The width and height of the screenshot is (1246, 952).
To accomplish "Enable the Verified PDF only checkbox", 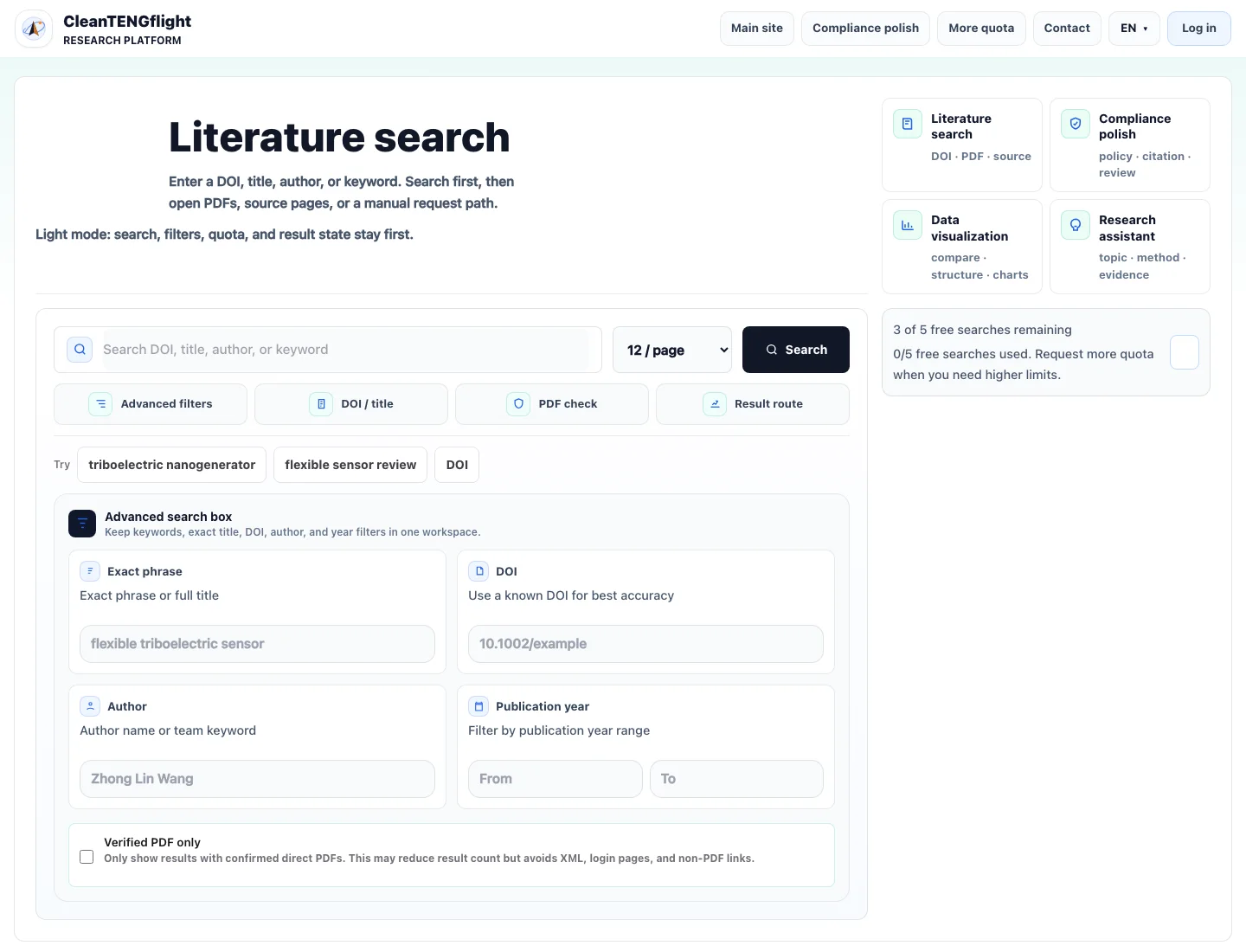I will [x=87, y=857].
